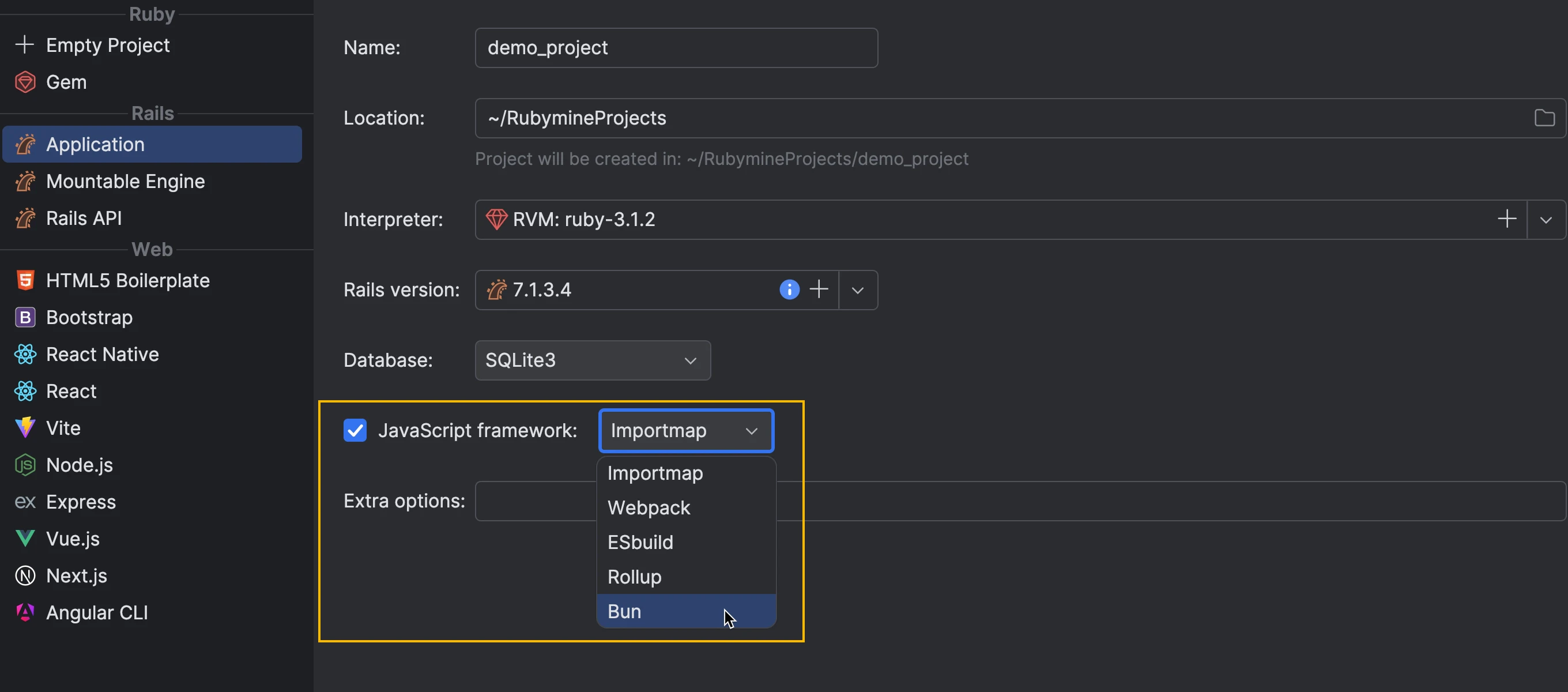The width and height of the screenshot is (1568, 692).
Task: Click the plus icon in Interpreter field
Action: pos(1506,219)
